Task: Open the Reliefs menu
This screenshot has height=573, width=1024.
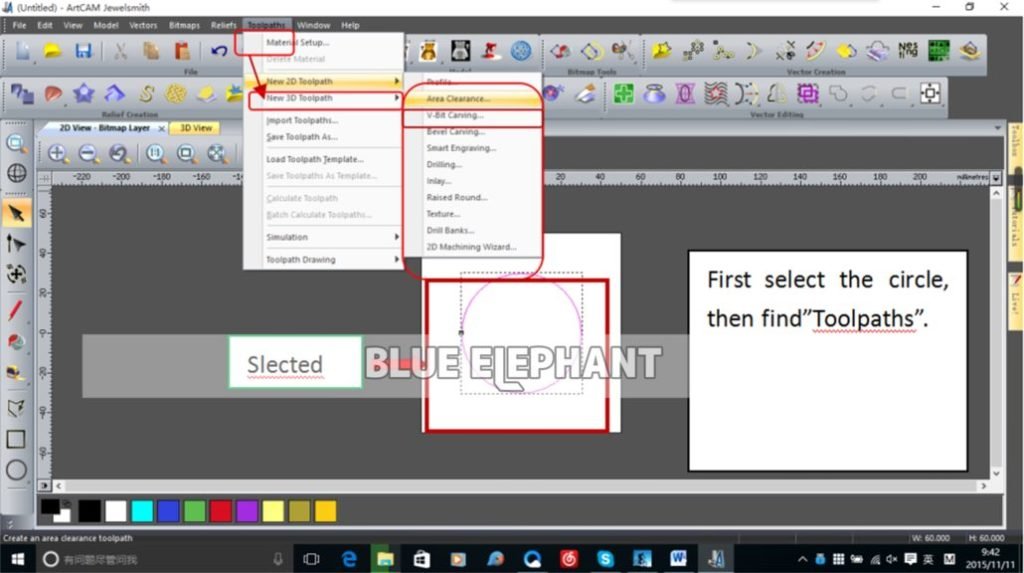Action: click(x=223, y=25)
